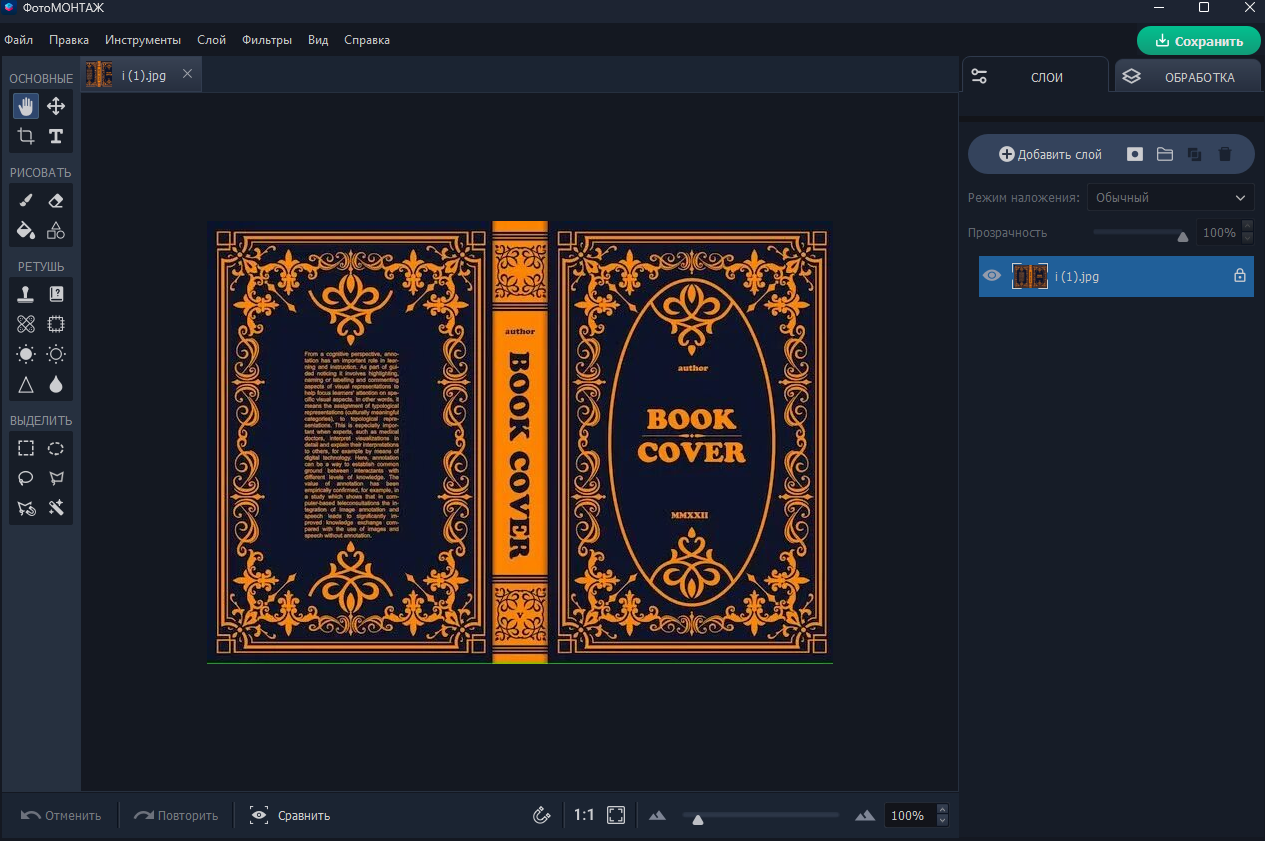
Task: Select the Sharpen triangle tool
Action: [x=26, y=384]
